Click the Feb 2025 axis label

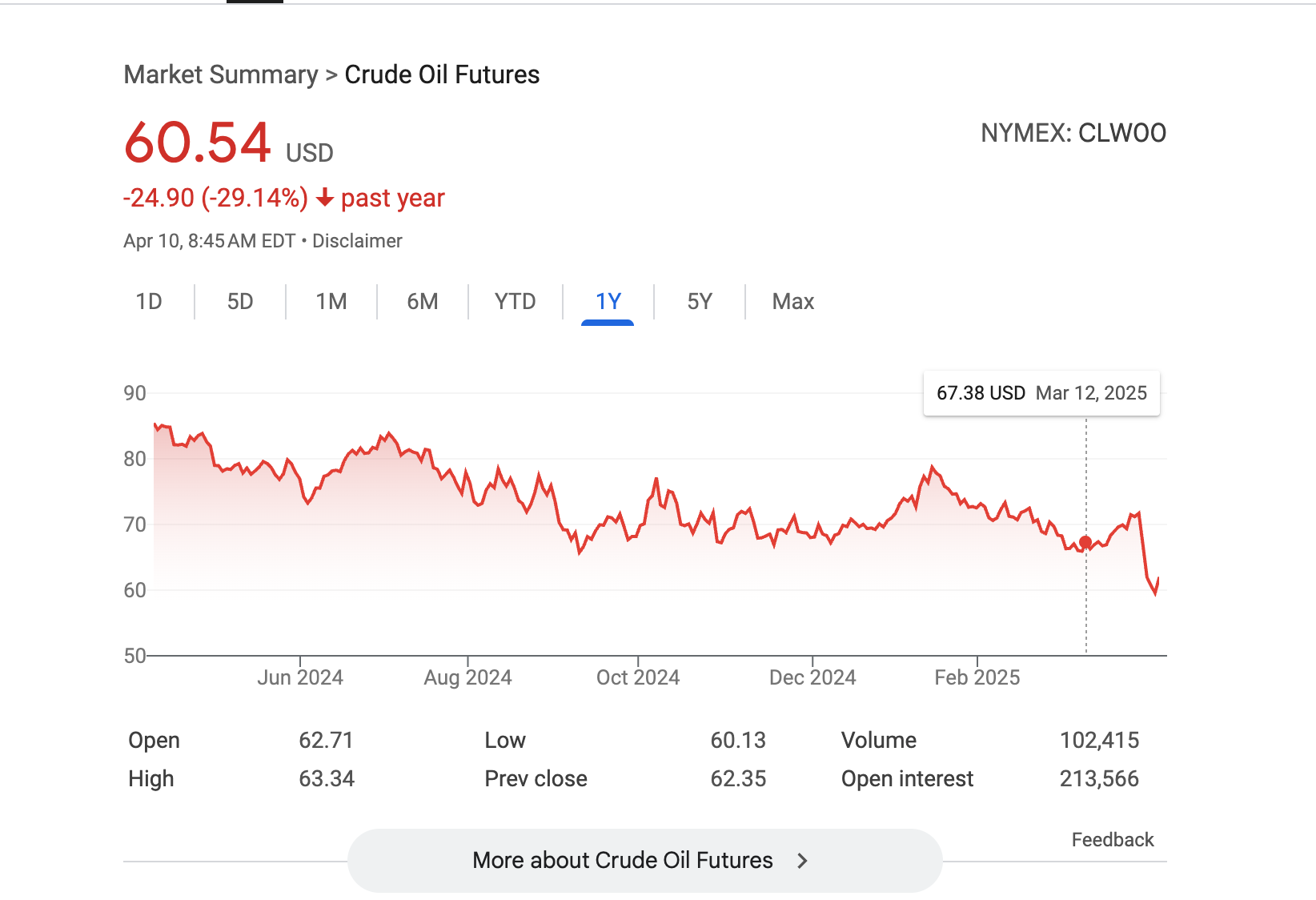click(x=977, y=677)
